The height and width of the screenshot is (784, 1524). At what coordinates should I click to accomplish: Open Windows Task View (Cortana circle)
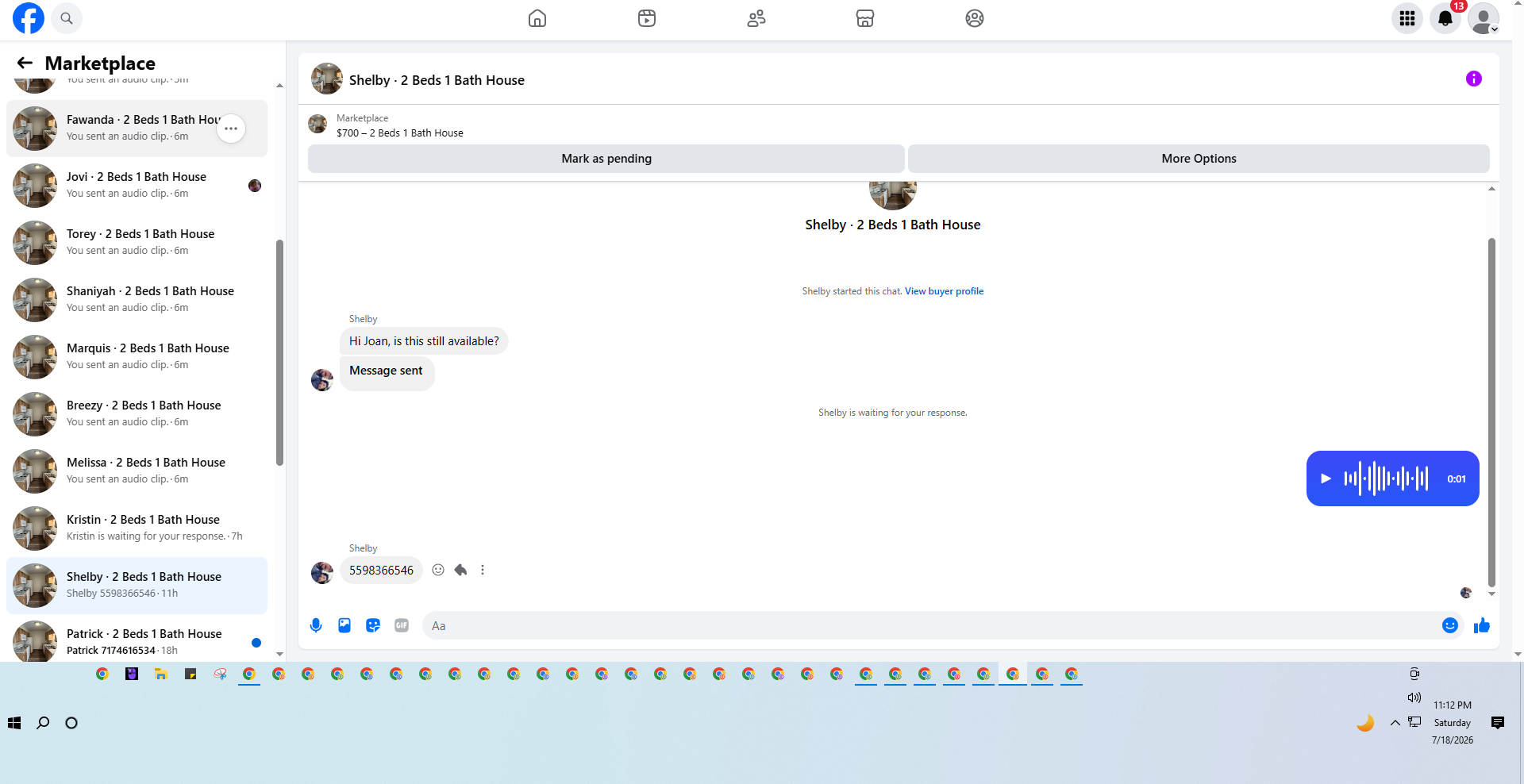(x=71, y=723)
